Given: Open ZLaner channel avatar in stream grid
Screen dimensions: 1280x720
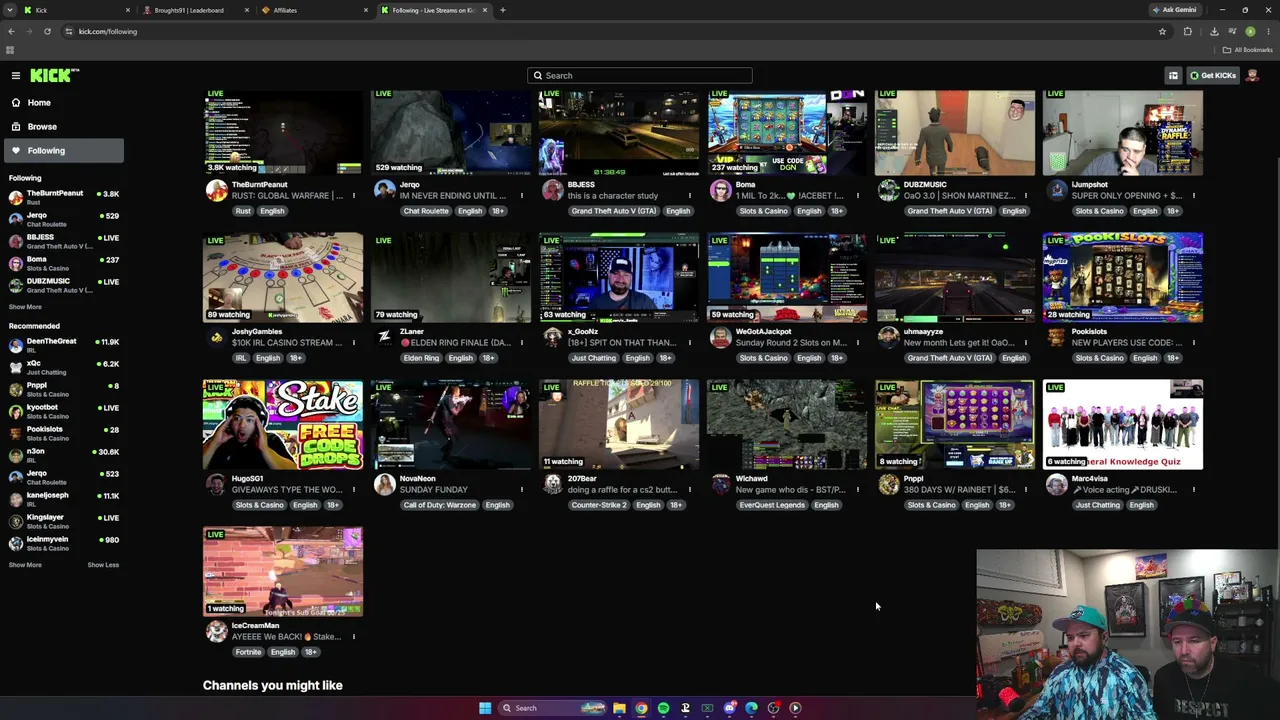Looking at the screenshot, I should pos(384,338).
